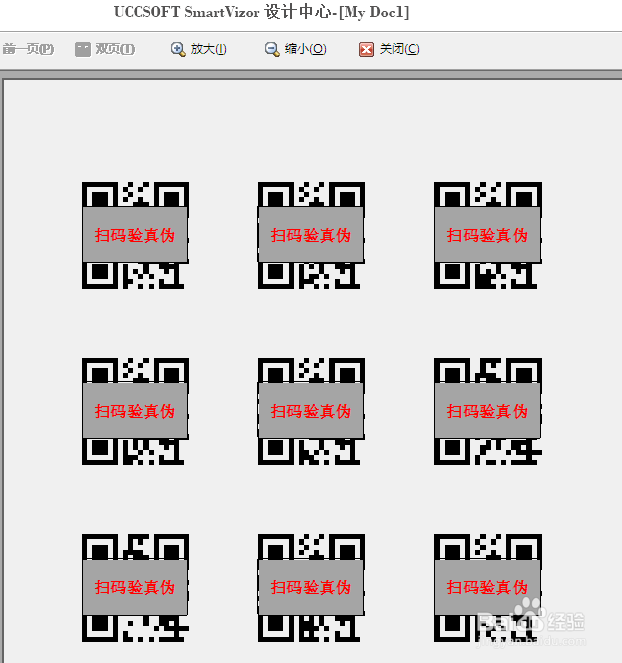Click the two-page view icon
This screenshot has width=622, height=663.
point(82,49)
